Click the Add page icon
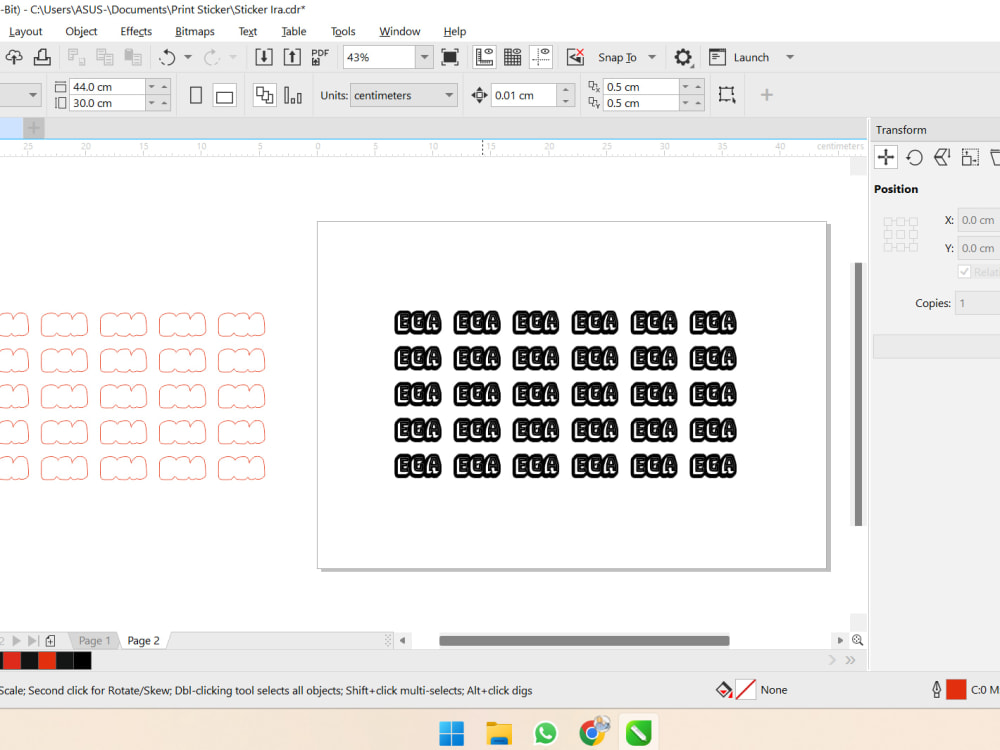Image resolution: width=1000 pixels, height=750 pixels. point(50,640)
